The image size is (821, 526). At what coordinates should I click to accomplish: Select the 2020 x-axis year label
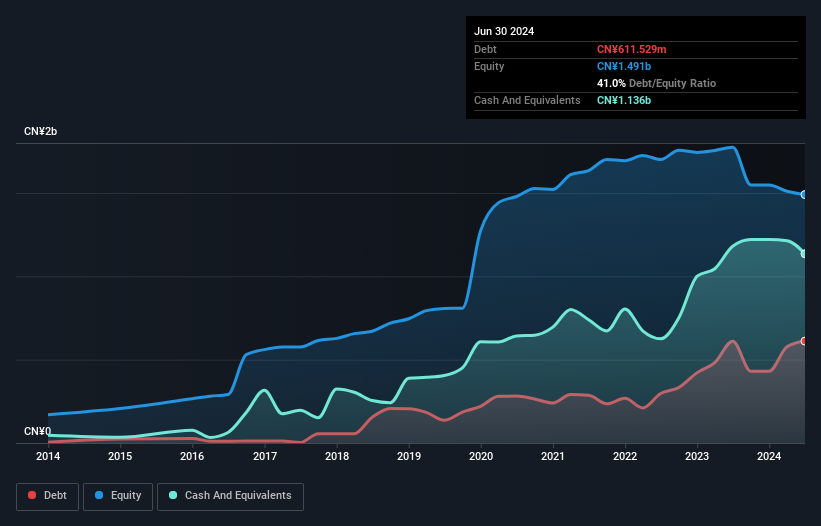(x=481, y=457)
